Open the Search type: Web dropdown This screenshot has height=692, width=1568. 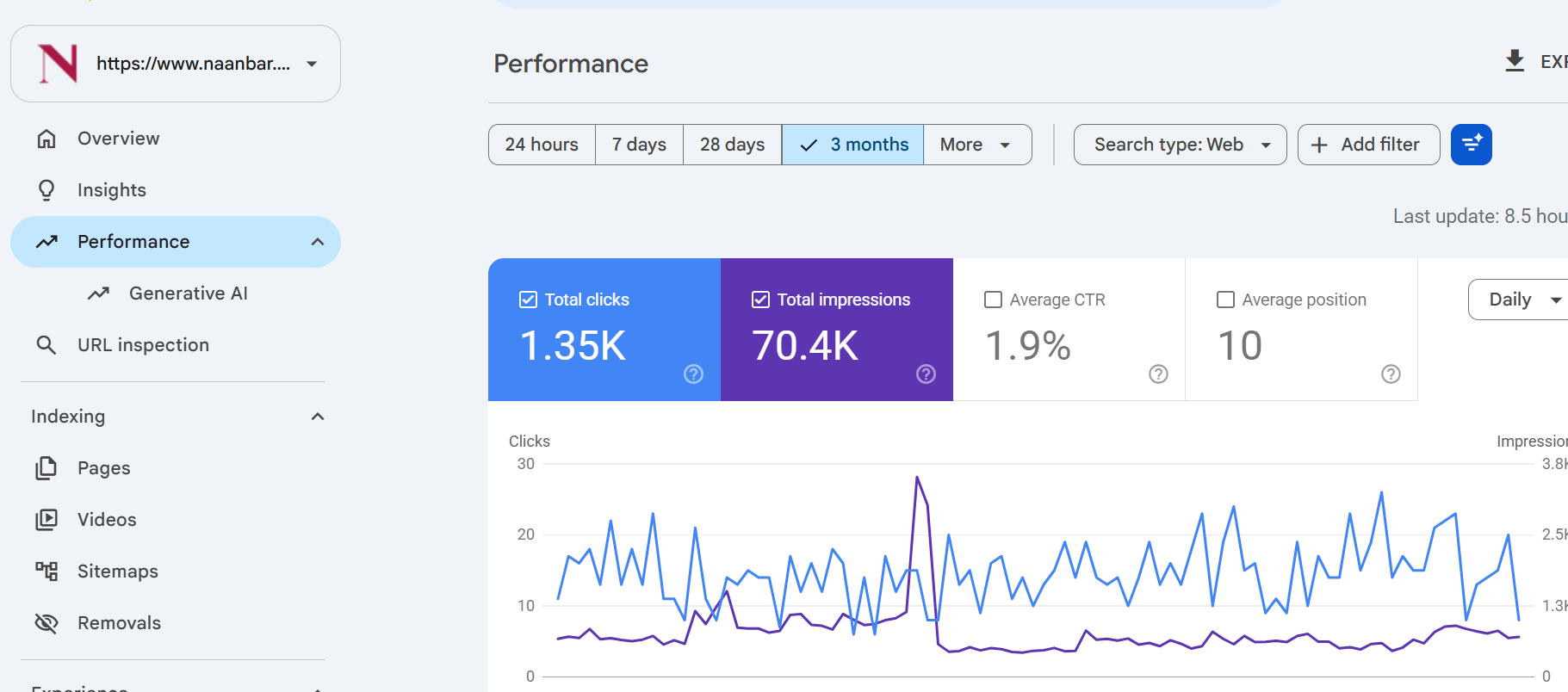[x=1180, y=145]
